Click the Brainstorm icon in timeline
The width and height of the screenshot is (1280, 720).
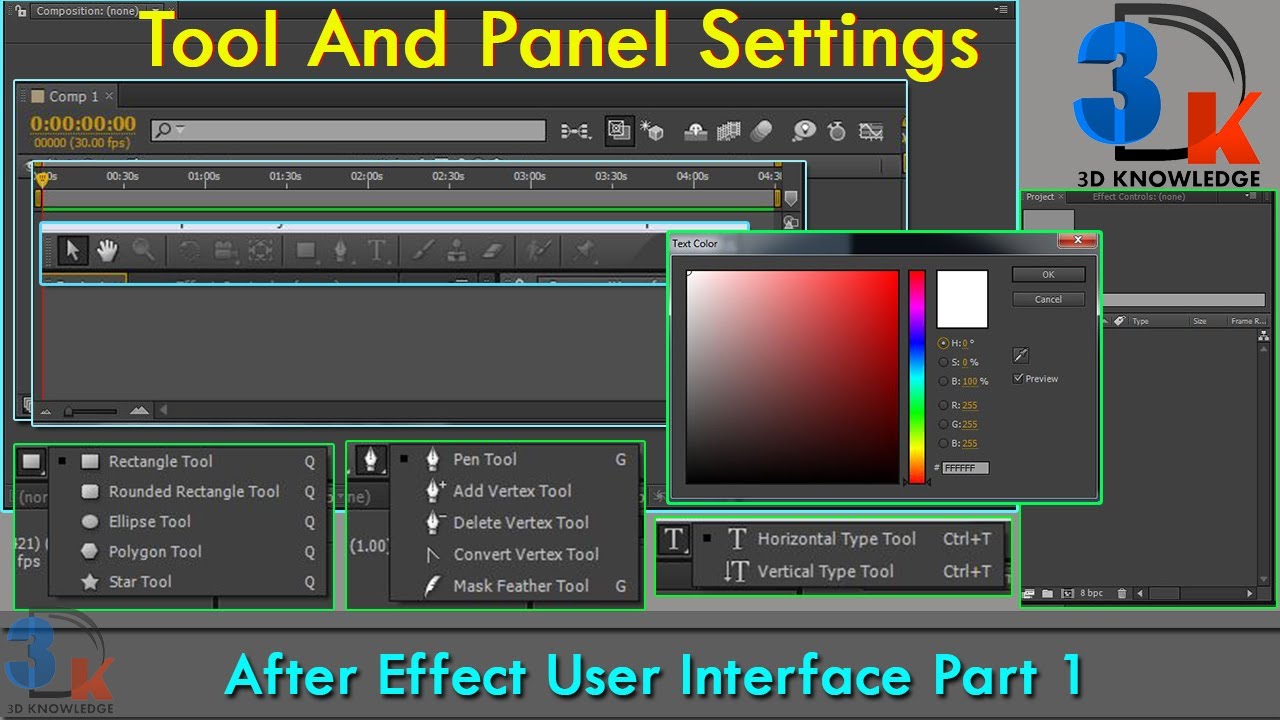pyautogui.click(x=805, y=131)
